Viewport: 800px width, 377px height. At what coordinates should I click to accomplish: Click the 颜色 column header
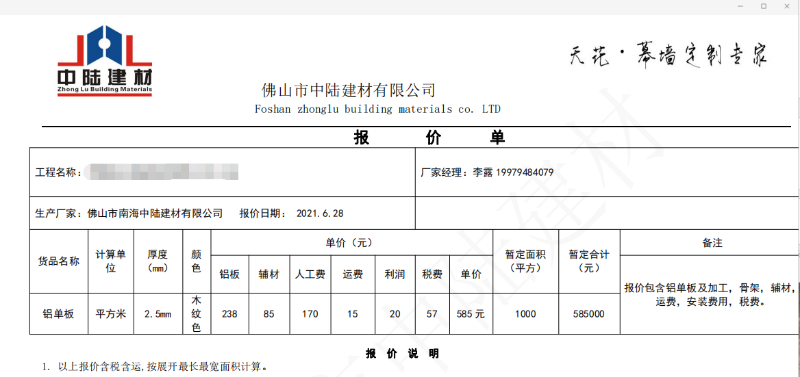196,261
